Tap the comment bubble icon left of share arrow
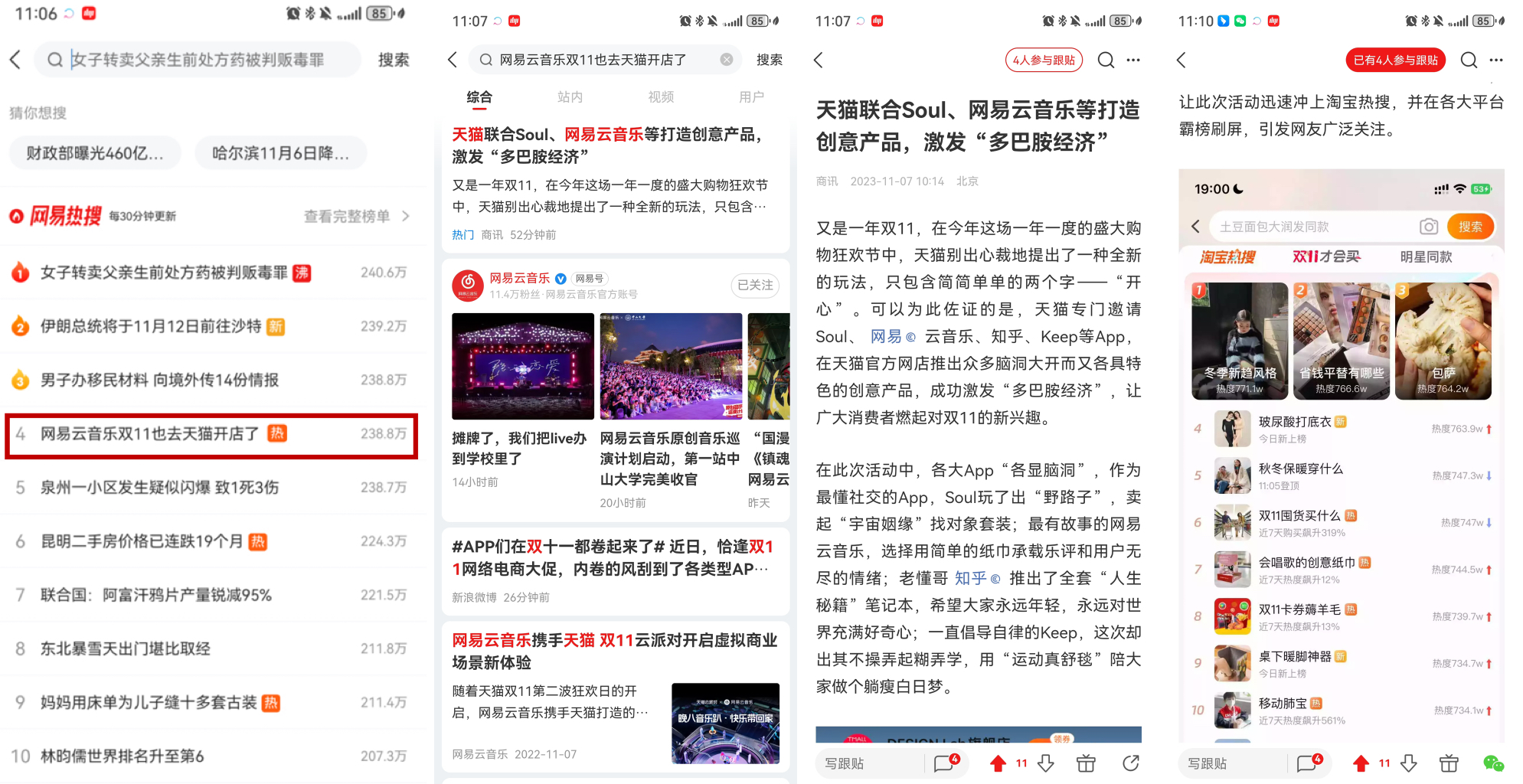 click(945, 763)
